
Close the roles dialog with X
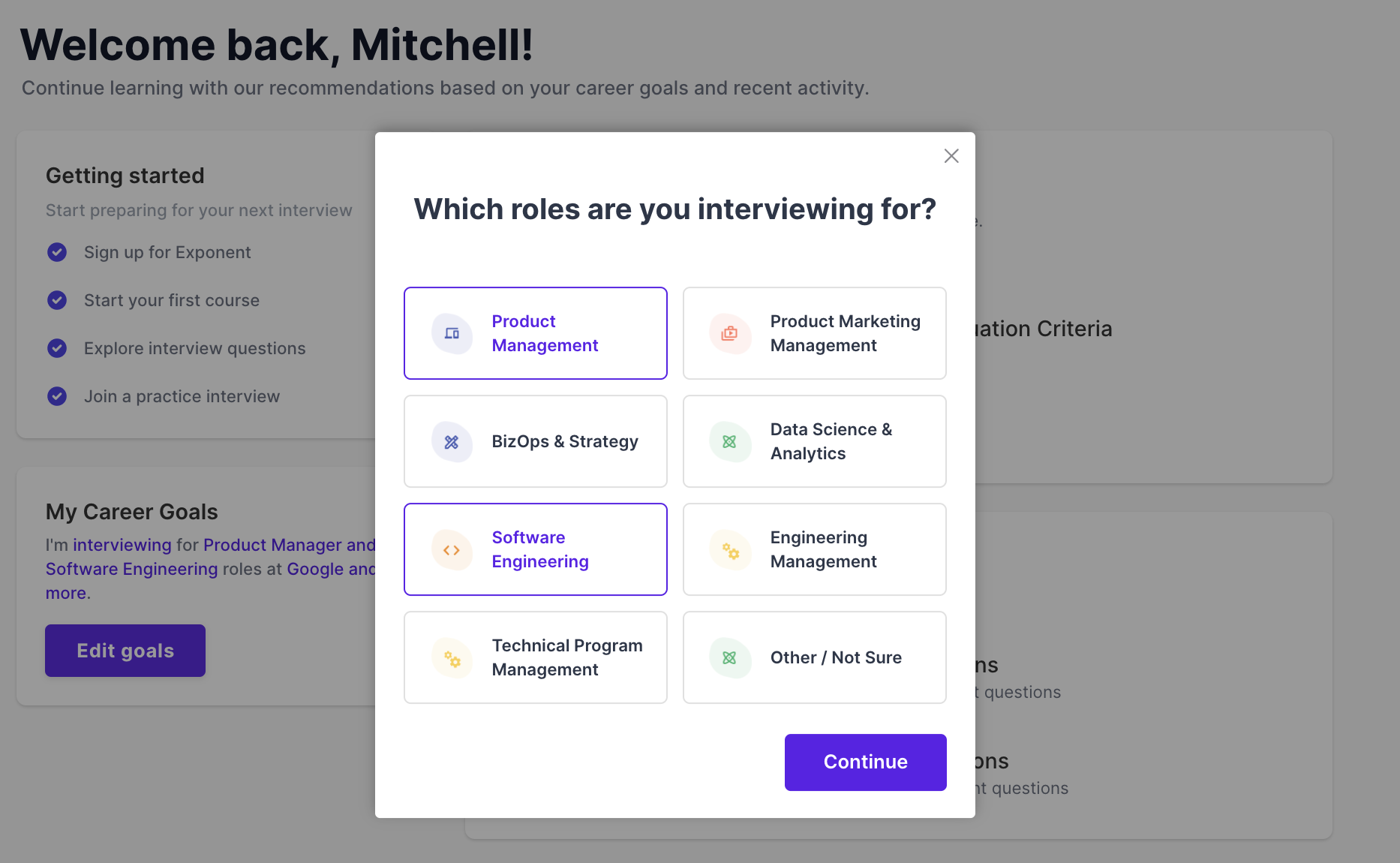coord(951,156)
